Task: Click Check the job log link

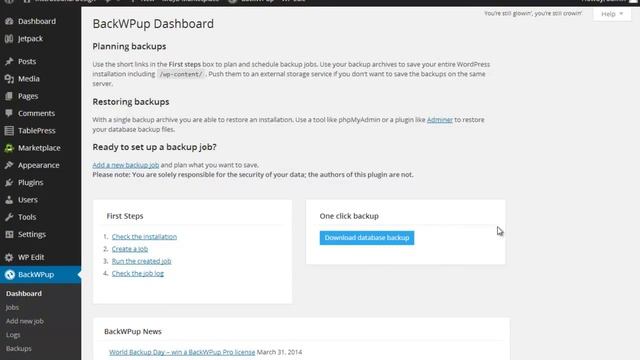Action: point(138,273)
